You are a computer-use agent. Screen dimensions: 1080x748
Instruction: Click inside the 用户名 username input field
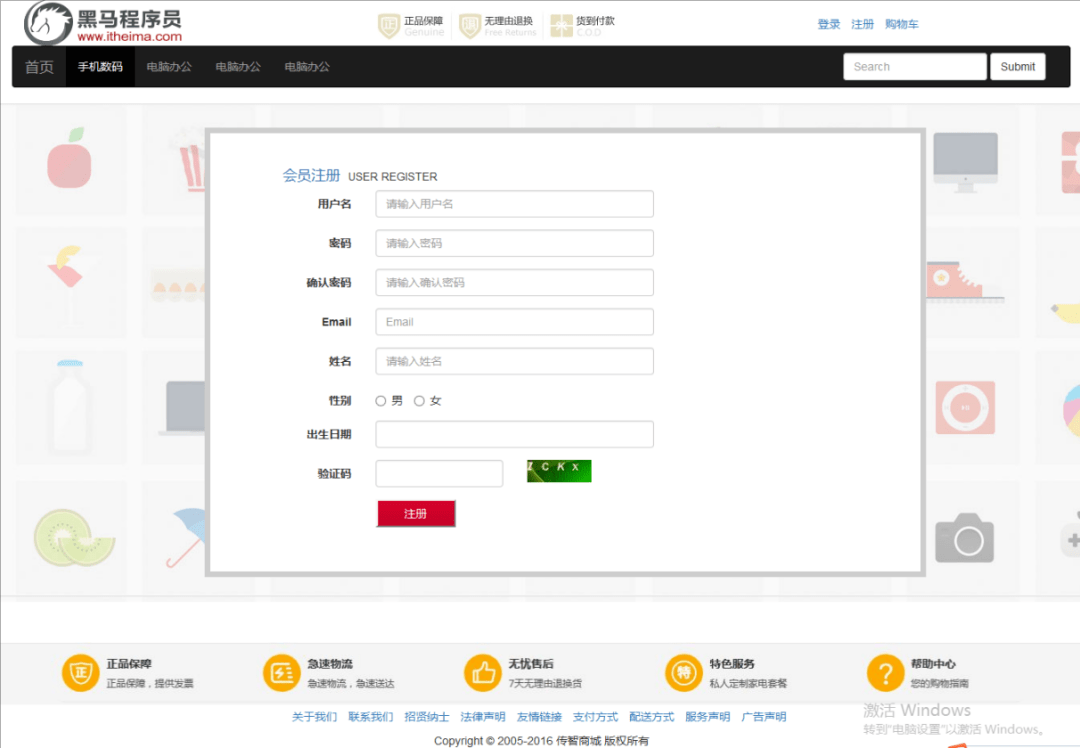[514, 203]
